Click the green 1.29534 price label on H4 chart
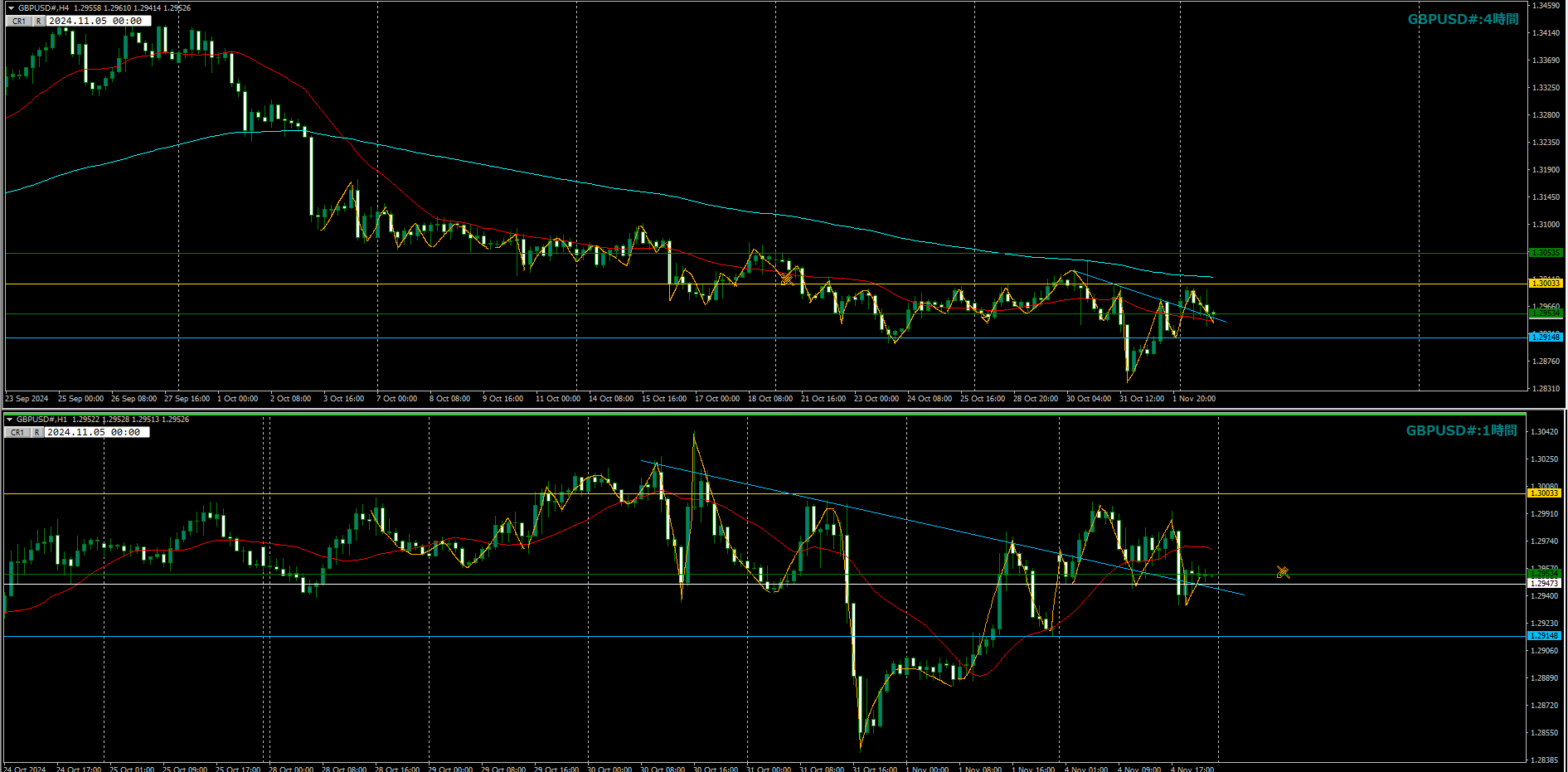The image size is (1568, 772). point(1546,313)
